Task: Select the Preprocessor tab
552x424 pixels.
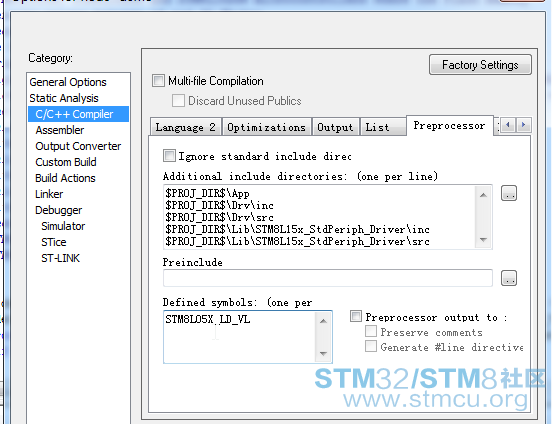Action: 450,126
